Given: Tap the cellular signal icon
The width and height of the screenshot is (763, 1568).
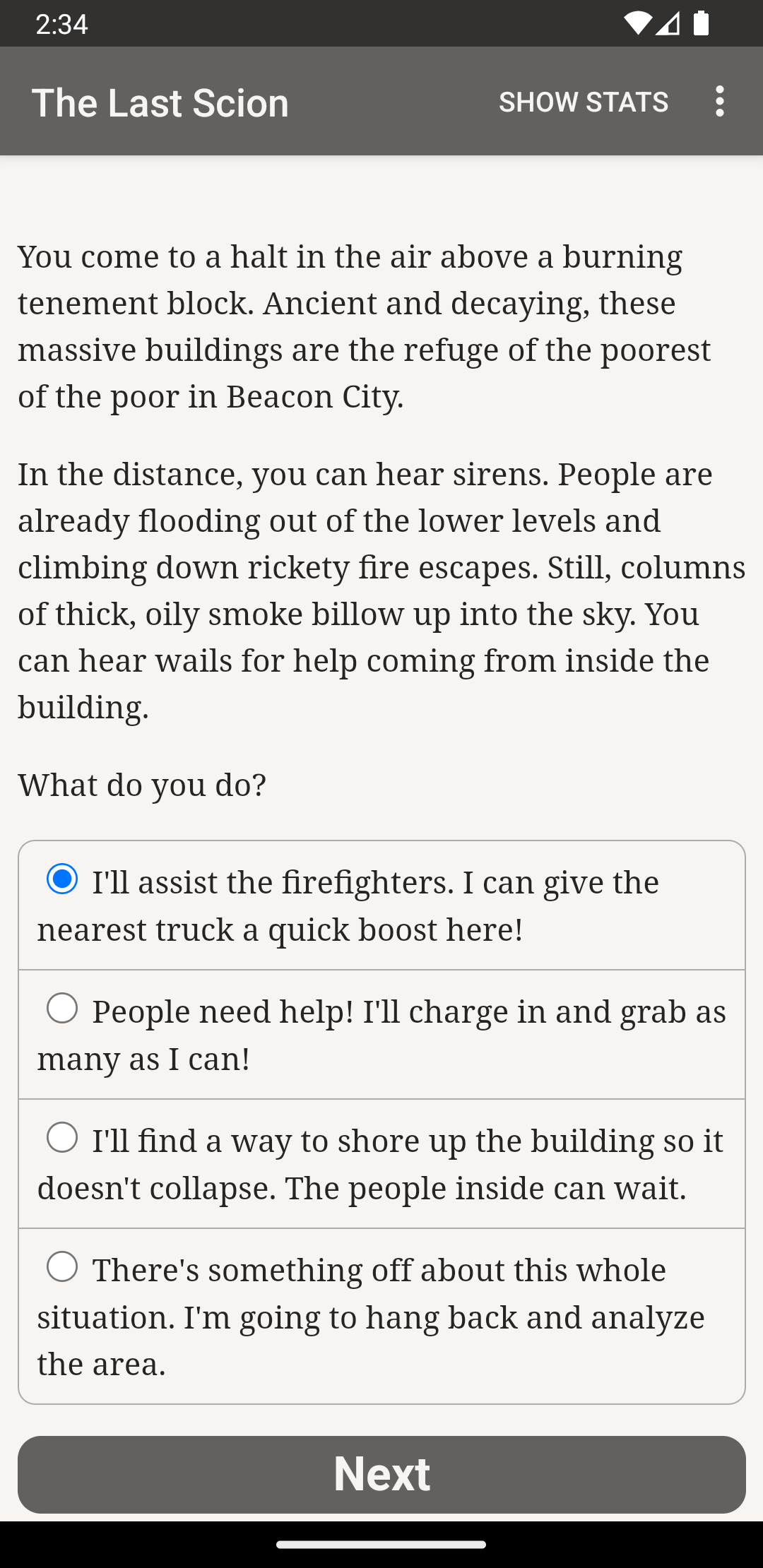Looking at the screenshot, I should click(668, 23).
